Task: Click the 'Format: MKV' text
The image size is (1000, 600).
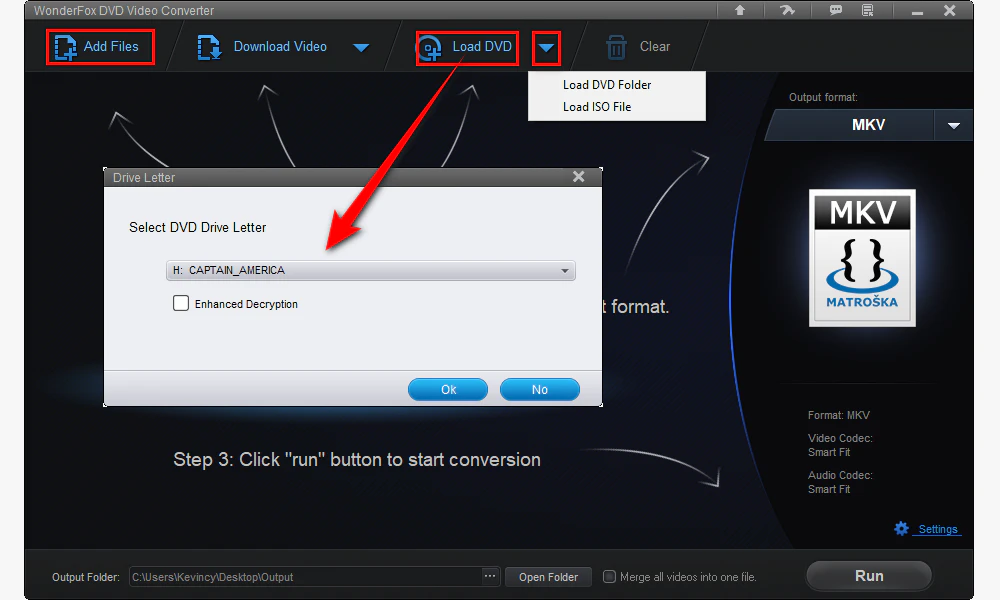Action: [x=839, y=415]
